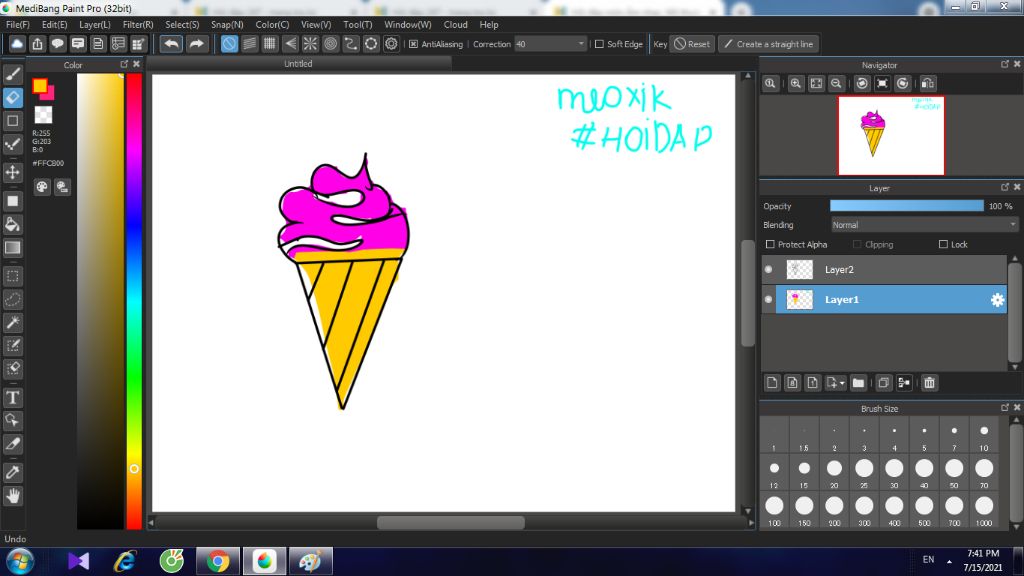Screen dimensions: 1024x576
Task: Select brush size 1000
Action: click(x=984, y=511)
